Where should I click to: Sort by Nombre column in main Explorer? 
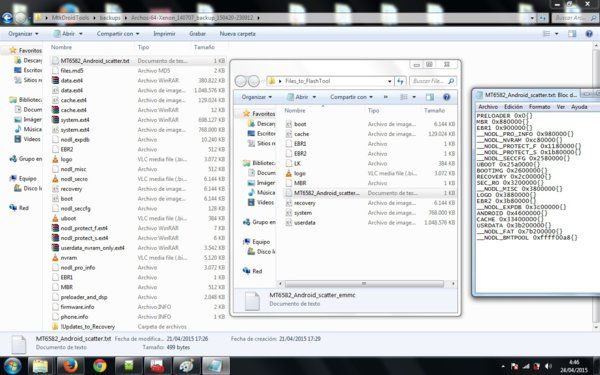pos(61,47)
